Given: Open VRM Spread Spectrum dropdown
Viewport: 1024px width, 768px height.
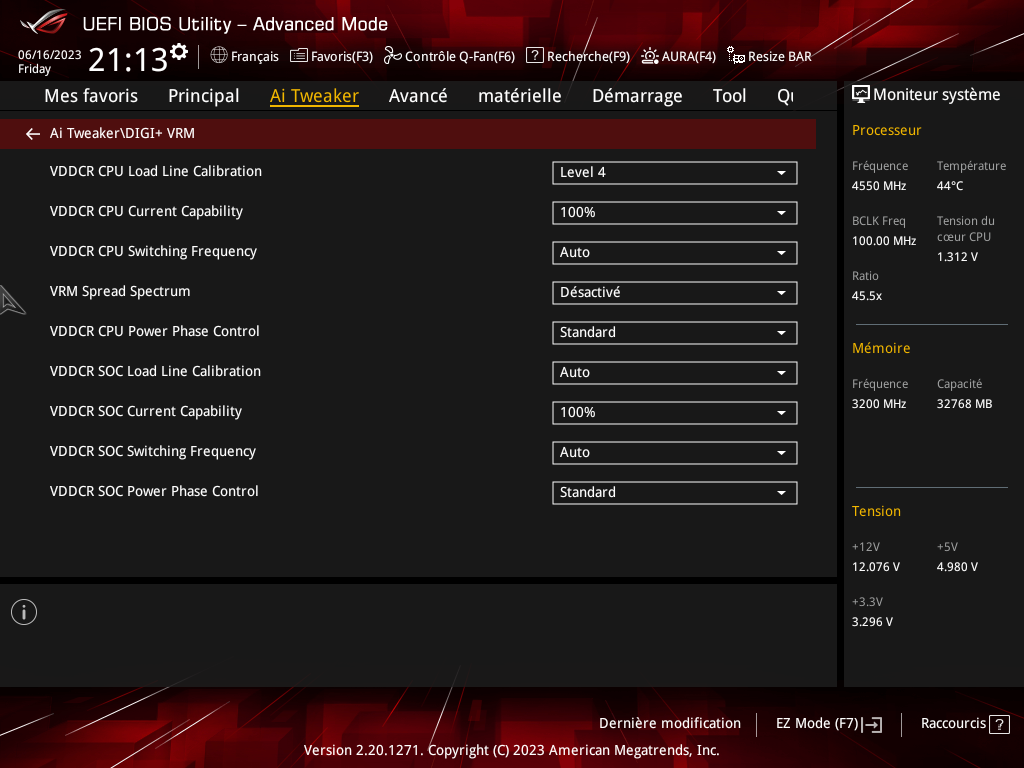Looking at the screenshot, I should [675, 293].
